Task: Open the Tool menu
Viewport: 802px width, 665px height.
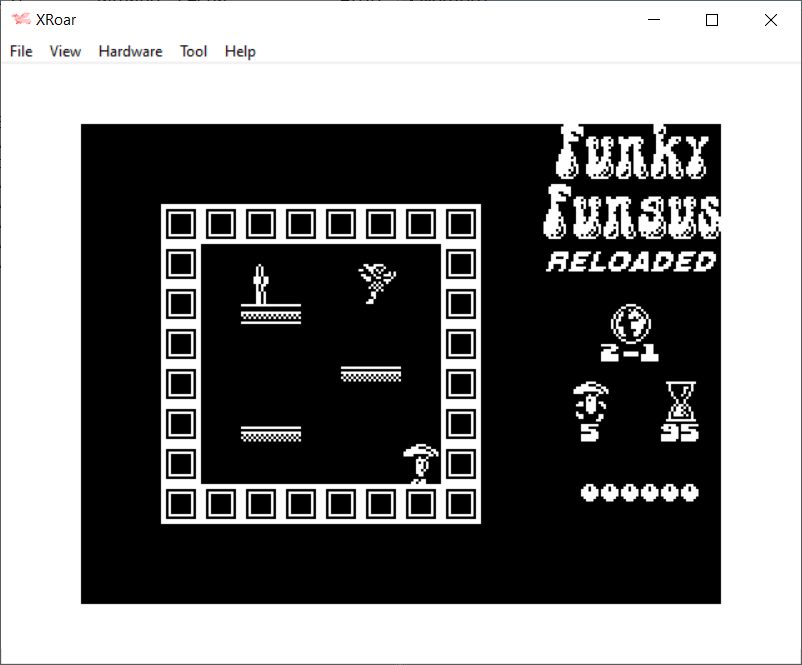Action: tap(193, 51)
